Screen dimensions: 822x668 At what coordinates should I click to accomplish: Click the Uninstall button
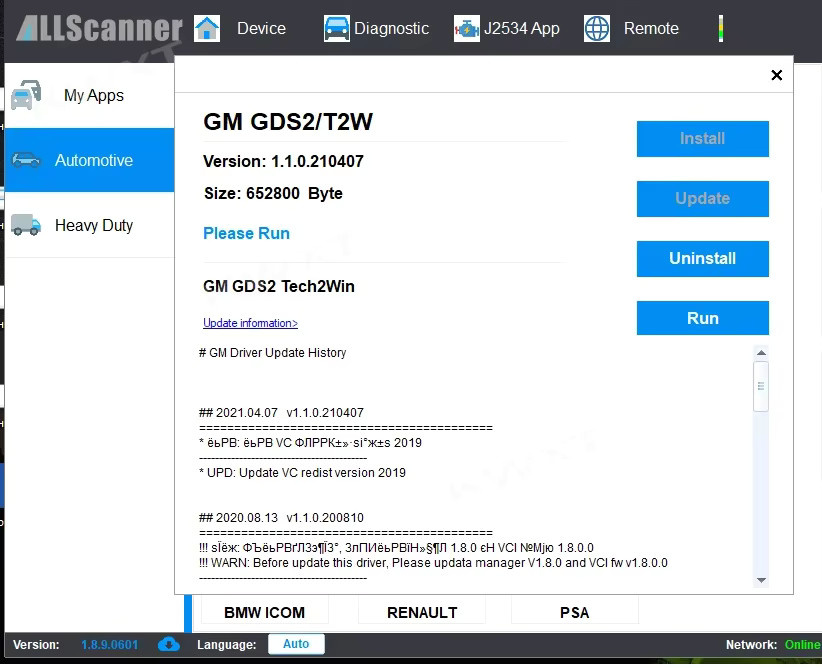[702, 258]
